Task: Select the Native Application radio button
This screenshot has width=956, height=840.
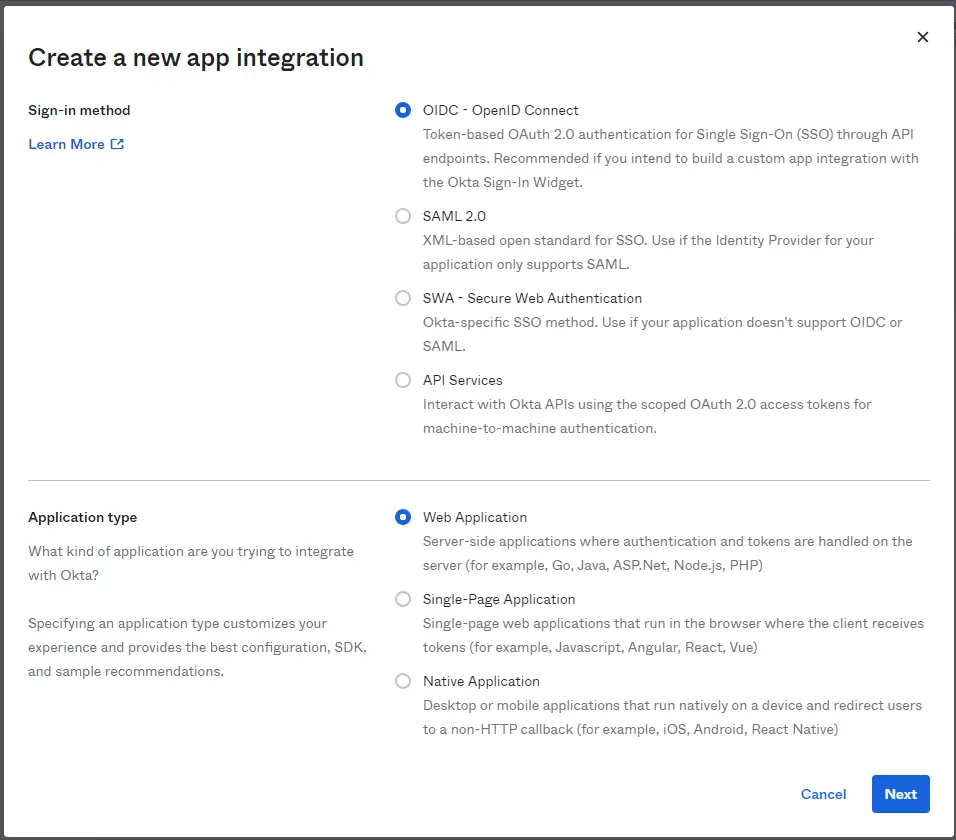Action: [403, 681]
